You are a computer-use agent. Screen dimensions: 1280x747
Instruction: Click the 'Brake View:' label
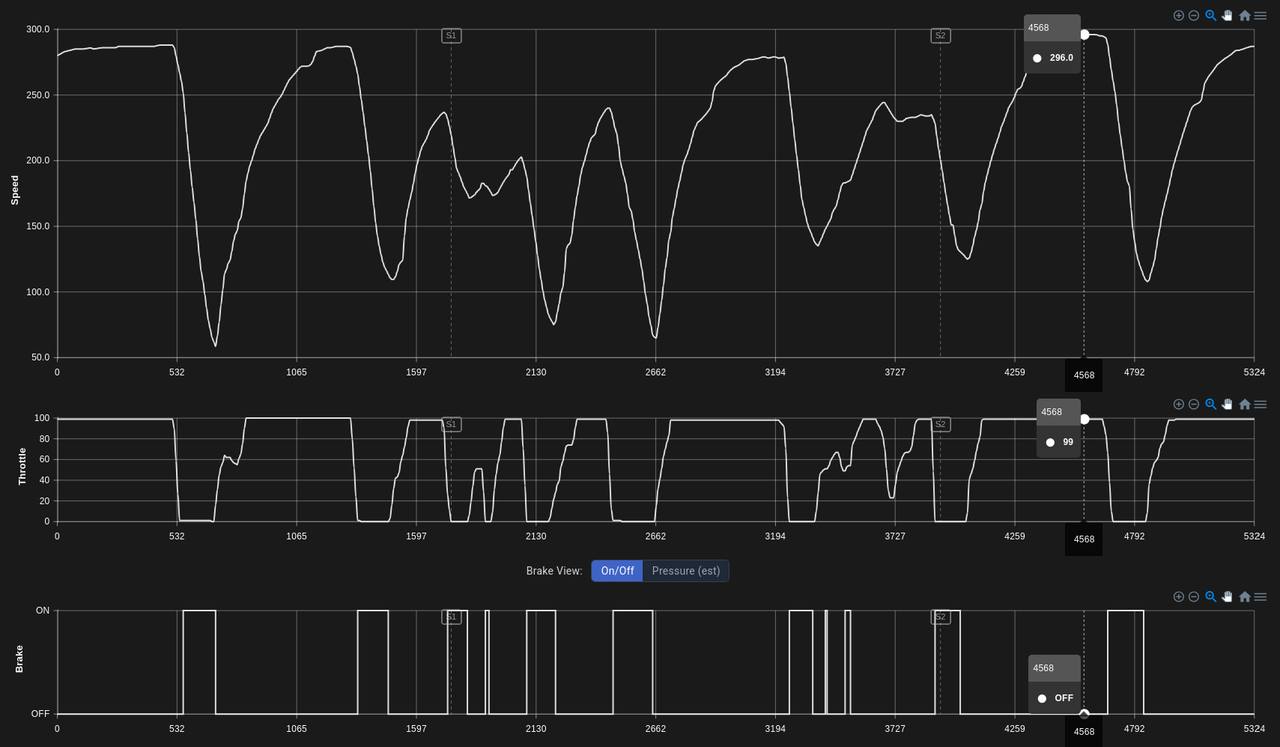pos(554,571)
